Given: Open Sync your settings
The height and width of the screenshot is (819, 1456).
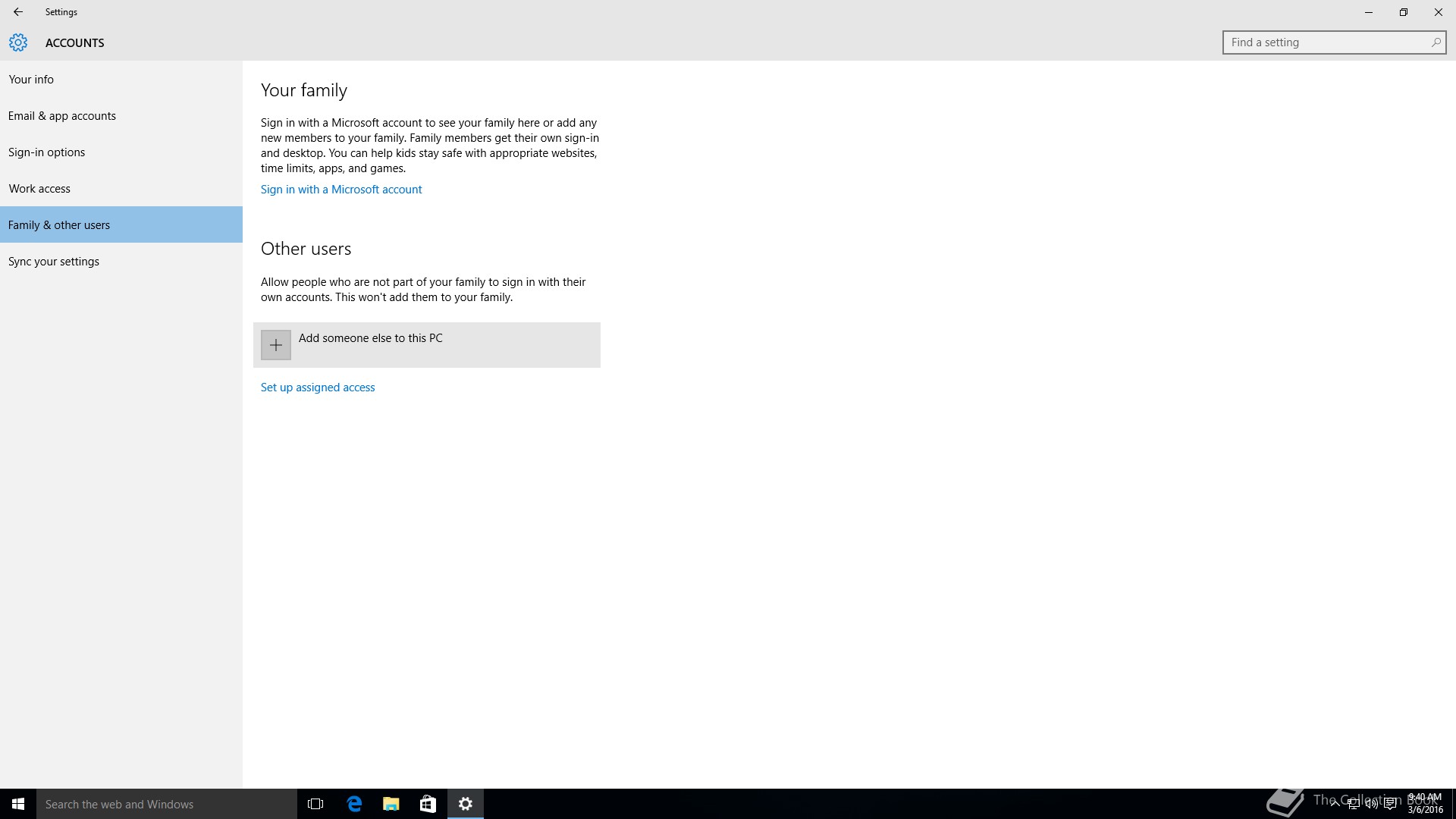Looking at the screenshot, I should 121,261.
